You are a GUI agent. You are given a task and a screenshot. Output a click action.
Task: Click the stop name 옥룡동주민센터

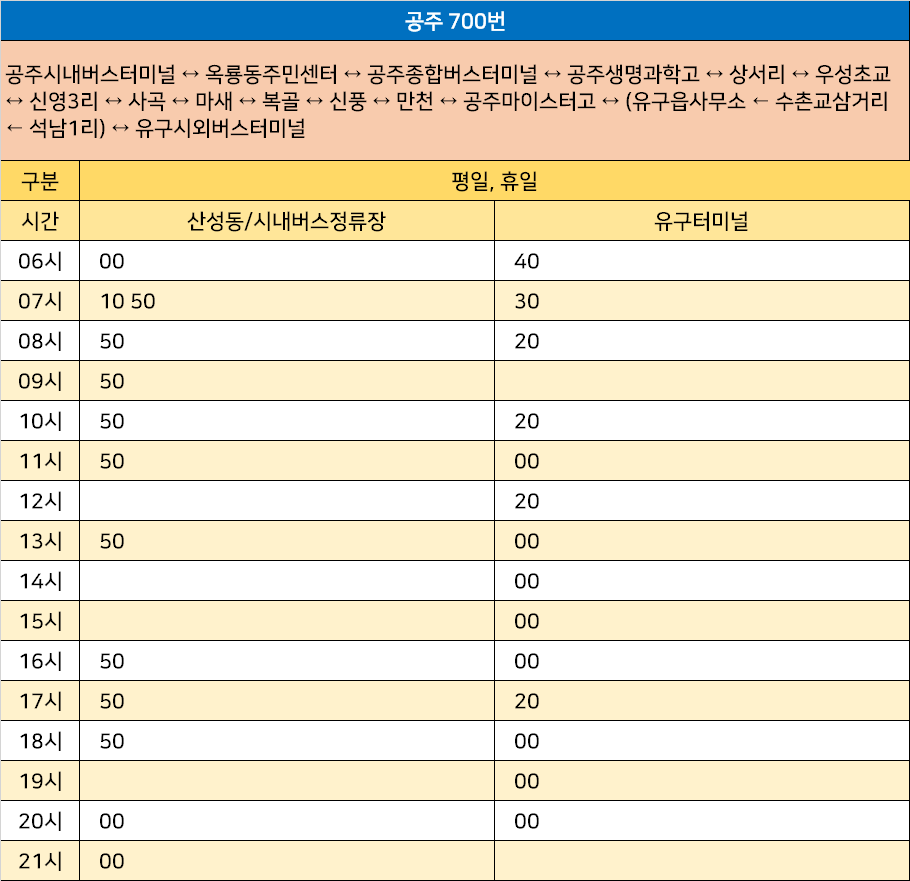tap(271, 74)
